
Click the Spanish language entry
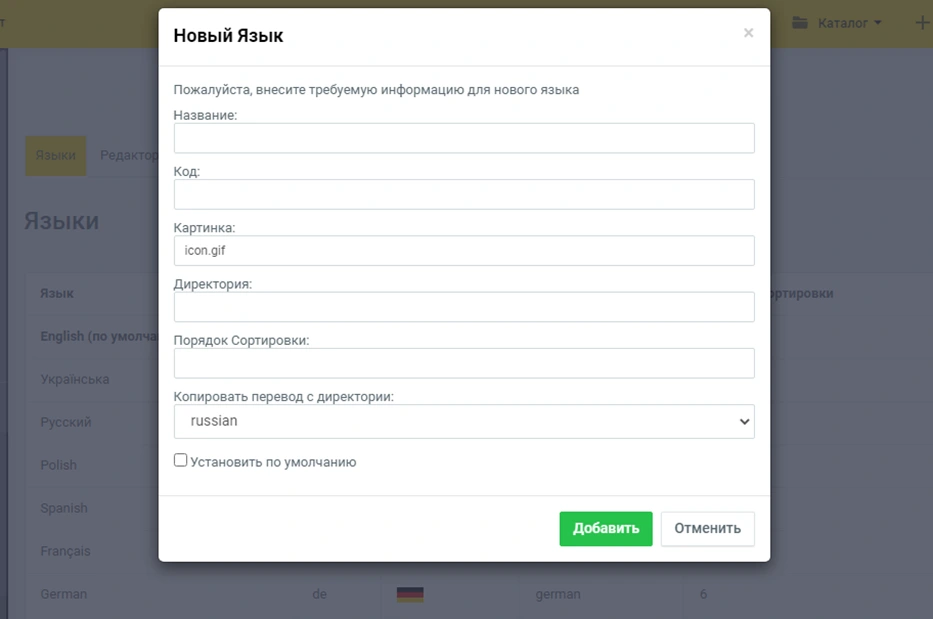[x=64, y=508]
